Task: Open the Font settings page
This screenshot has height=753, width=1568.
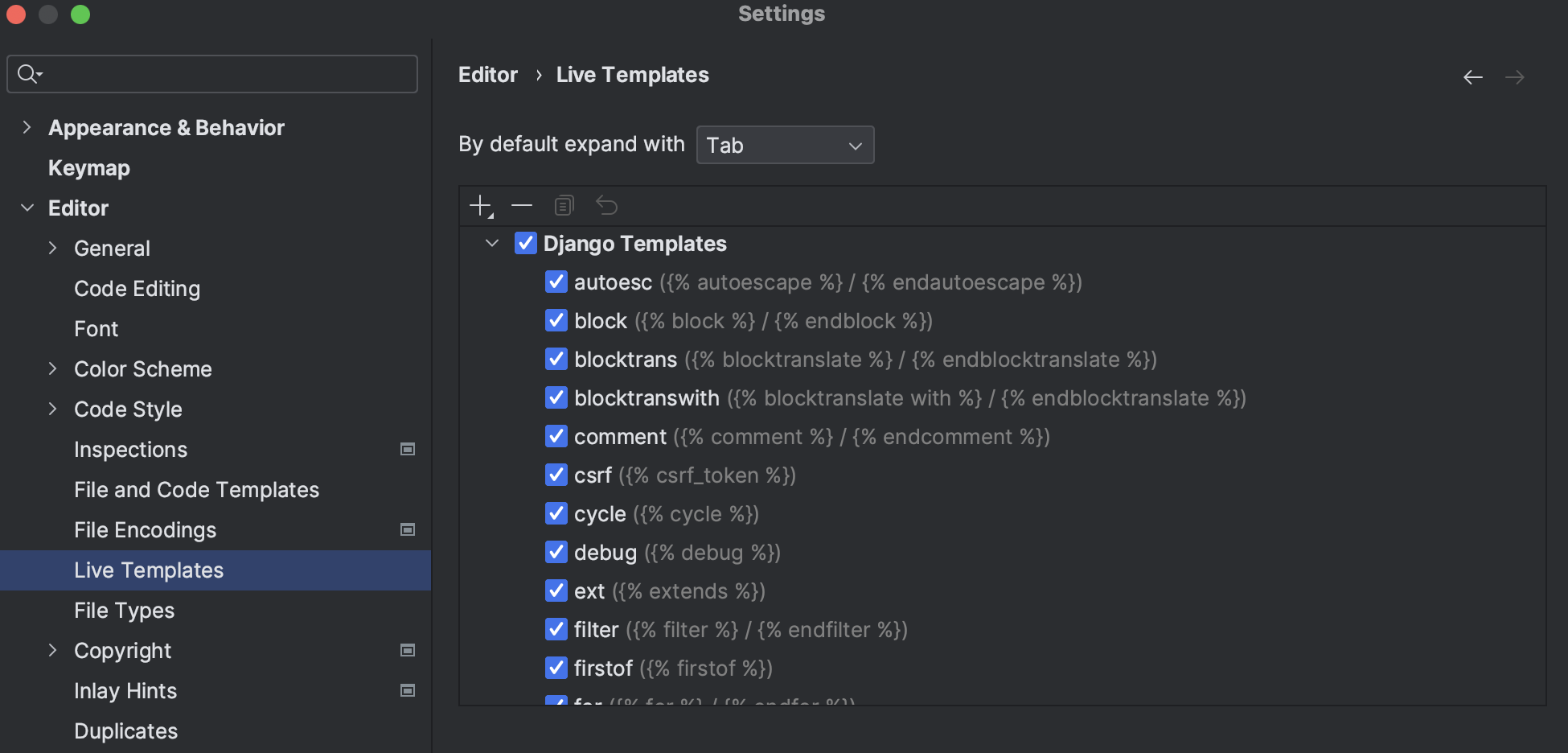Action: pyautogui.click(x=96, y=329)
